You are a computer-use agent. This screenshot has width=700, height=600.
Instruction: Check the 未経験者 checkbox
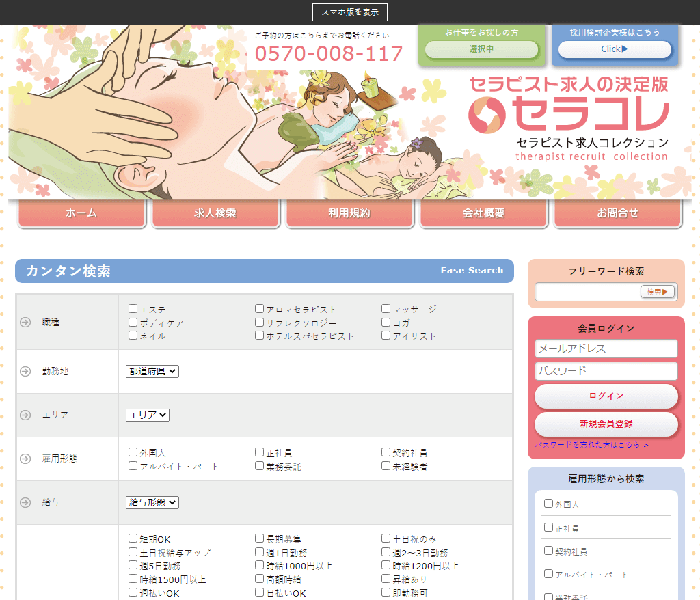click(386, 466)
